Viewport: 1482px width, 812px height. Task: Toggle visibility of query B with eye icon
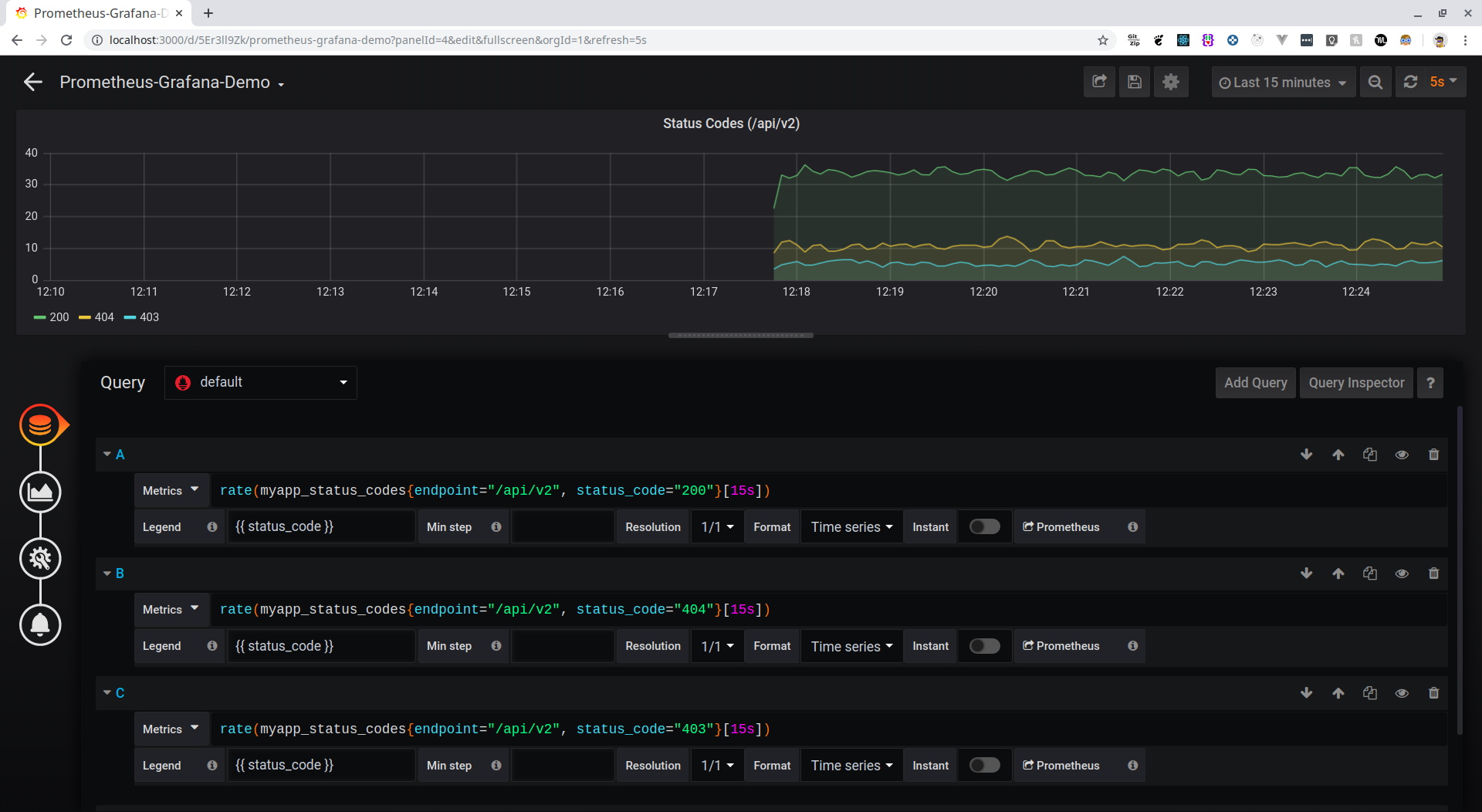tap(1402, 573)
